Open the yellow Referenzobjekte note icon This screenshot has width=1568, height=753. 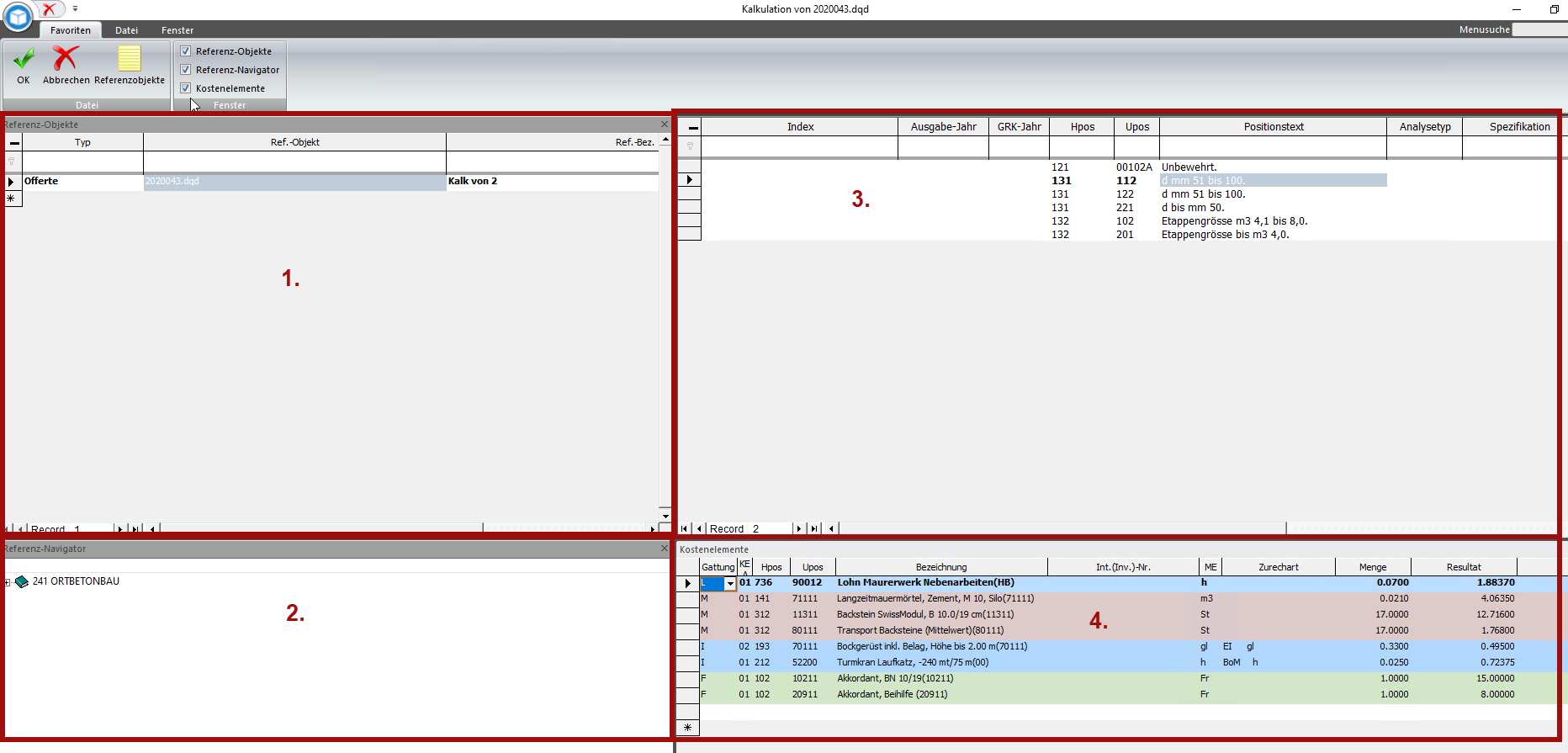click(130, 60)
